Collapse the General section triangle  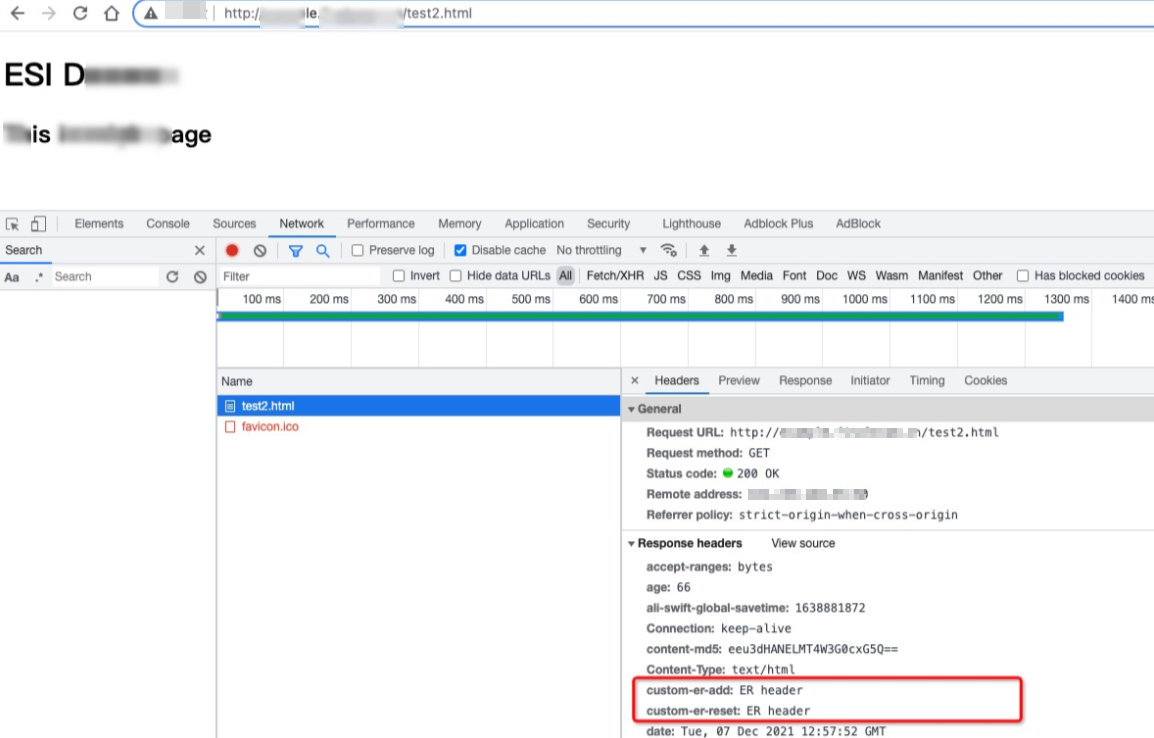coord(631,409)
